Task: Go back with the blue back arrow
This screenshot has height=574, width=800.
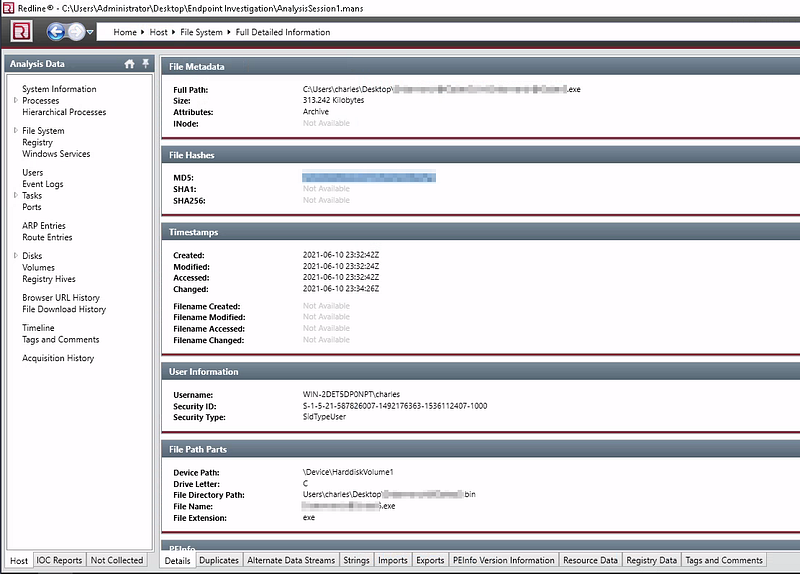Action: pyautogui.click(x=56, y=32)
